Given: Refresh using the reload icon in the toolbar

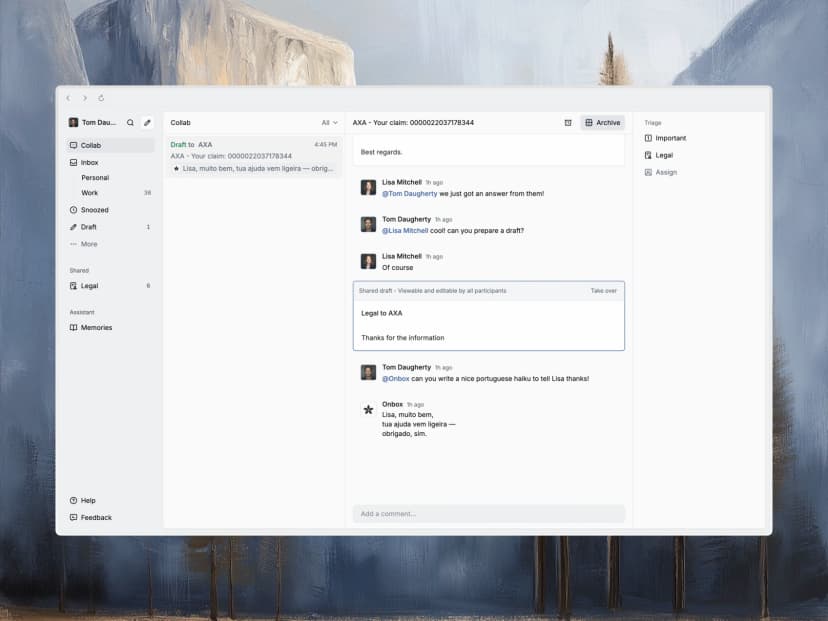Looking at the screenshot, I should 100,97.
